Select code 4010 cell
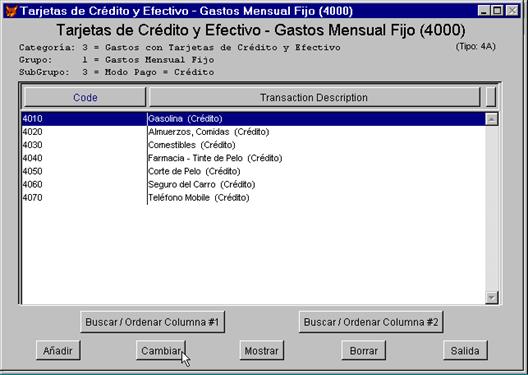 [x=84, y=118]
